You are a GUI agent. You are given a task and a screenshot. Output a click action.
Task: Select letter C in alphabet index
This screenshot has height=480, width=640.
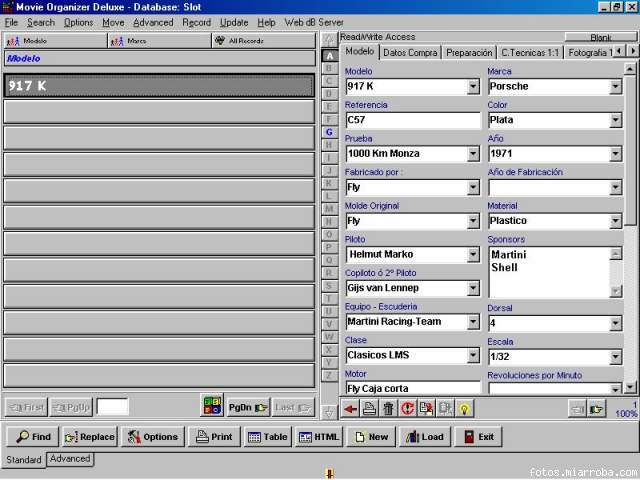click(x=329, y=81)
